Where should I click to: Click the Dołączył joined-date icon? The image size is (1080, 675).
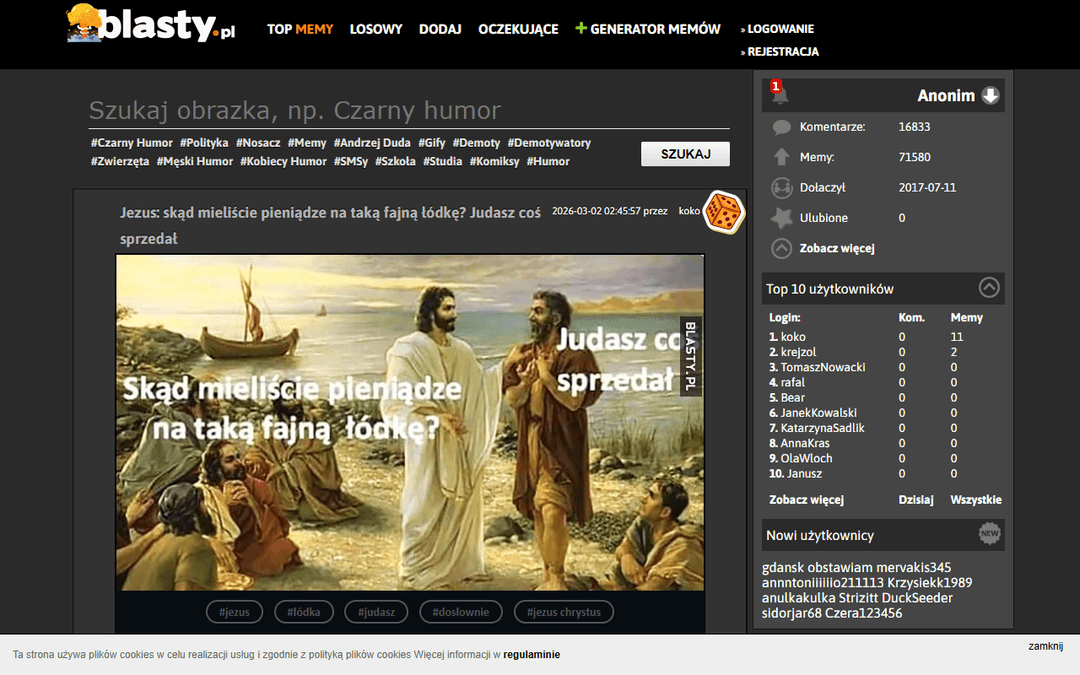pyautogui.click(x=782, y=187)
